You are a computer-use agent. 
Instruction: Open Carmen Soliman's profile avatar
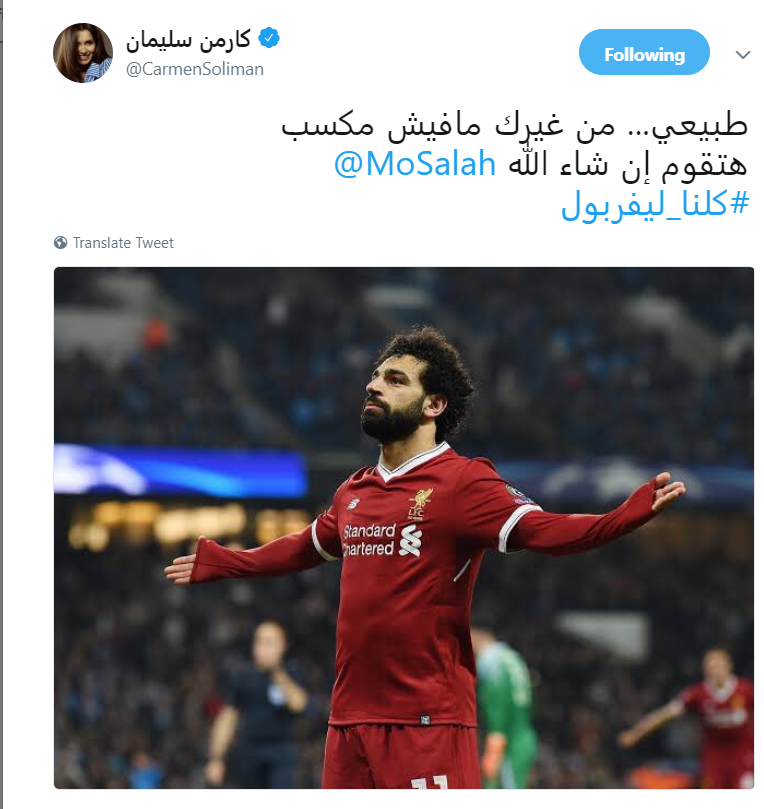click(x=83, y=53)
